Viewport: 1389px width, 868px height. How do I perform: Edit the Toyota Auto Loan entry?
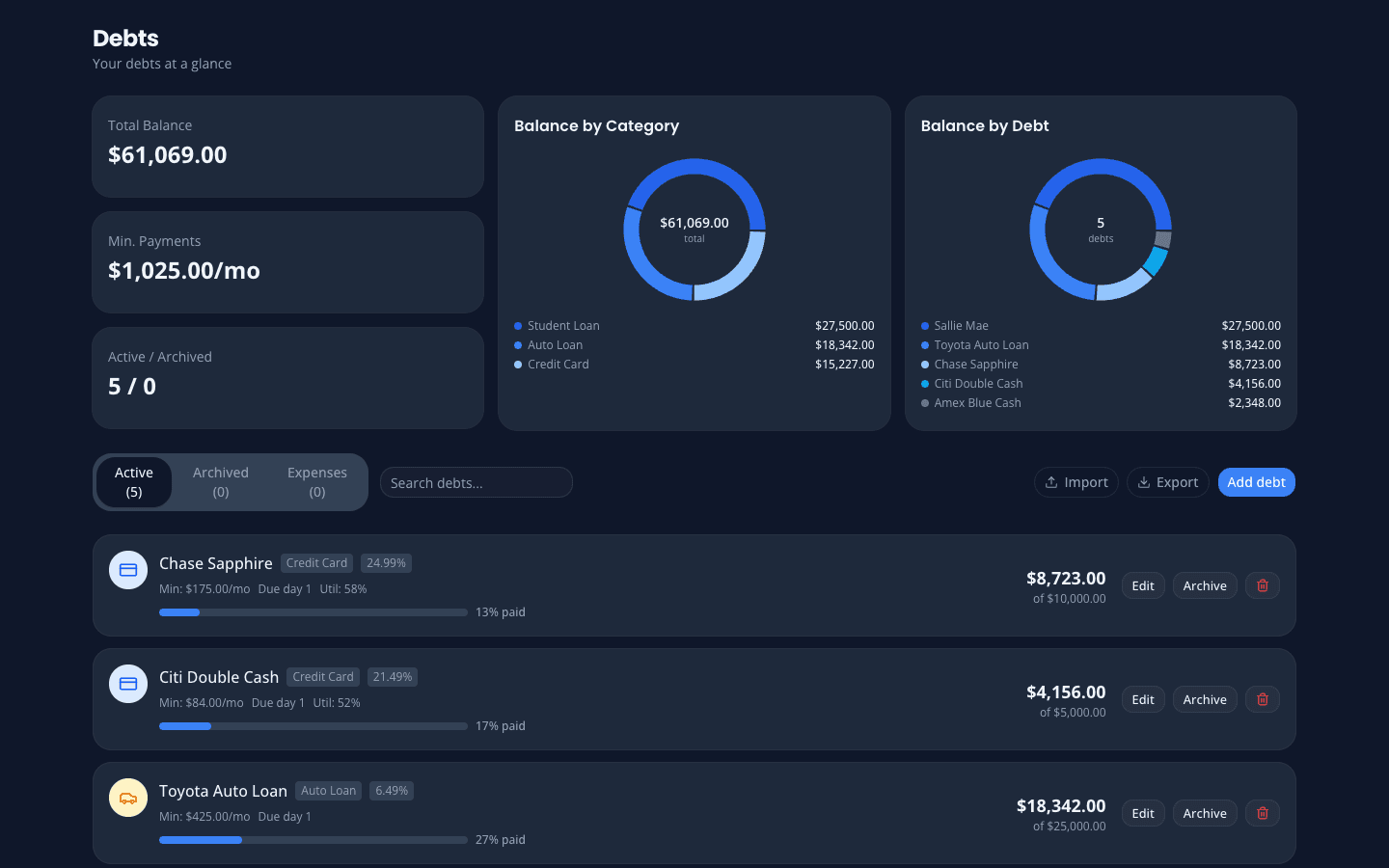click(x=1142, y=813)
